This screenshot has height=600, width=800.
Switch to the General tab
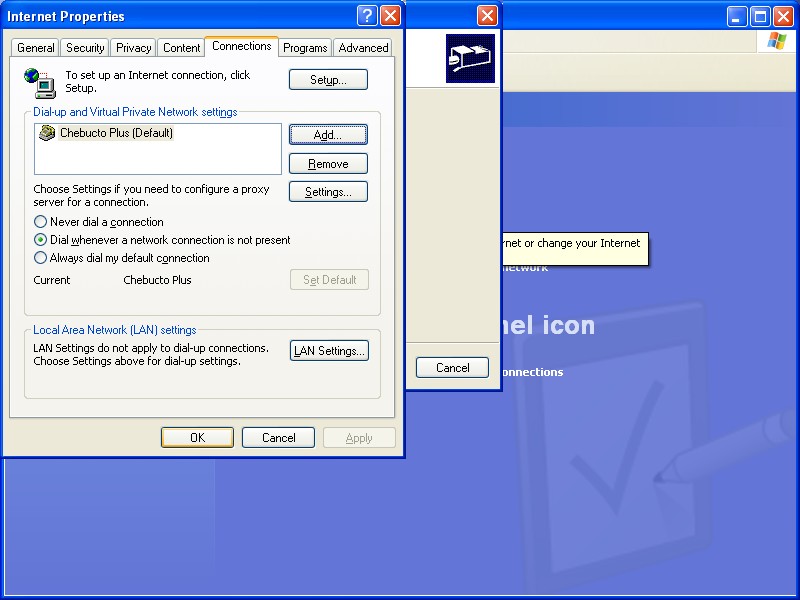[36, 48]
